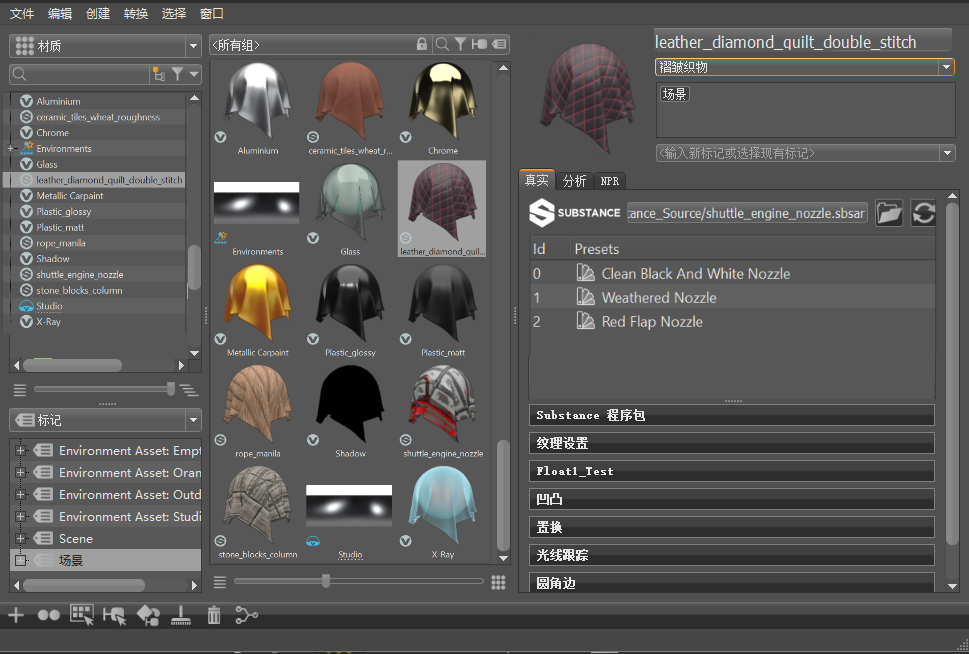
Task: Click the tree hierarchy icon beside search field
Action: (x=159, y=75)
